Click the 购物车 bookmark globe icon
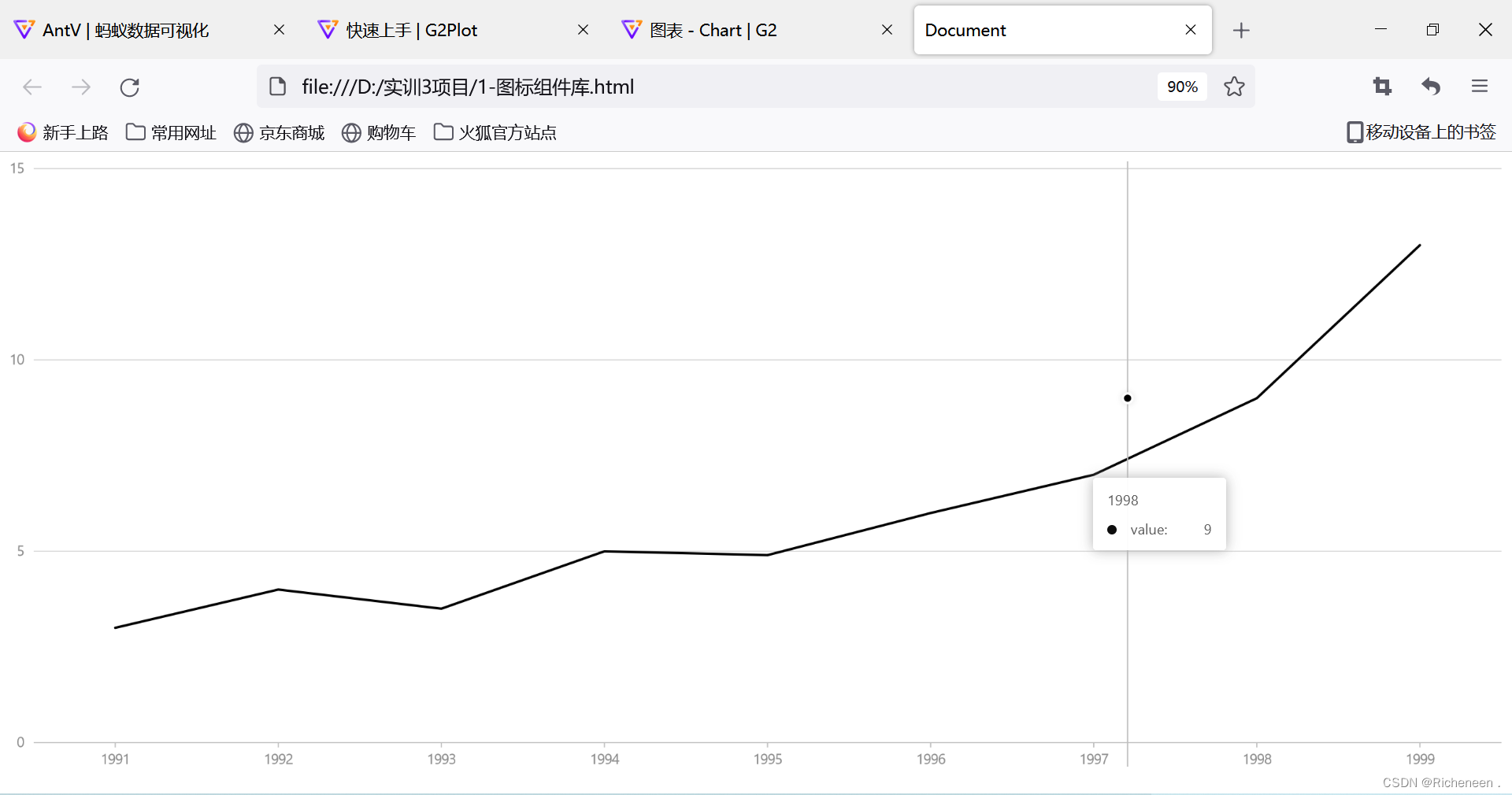This screenshot has height=795, width=1512. [351, 132]
